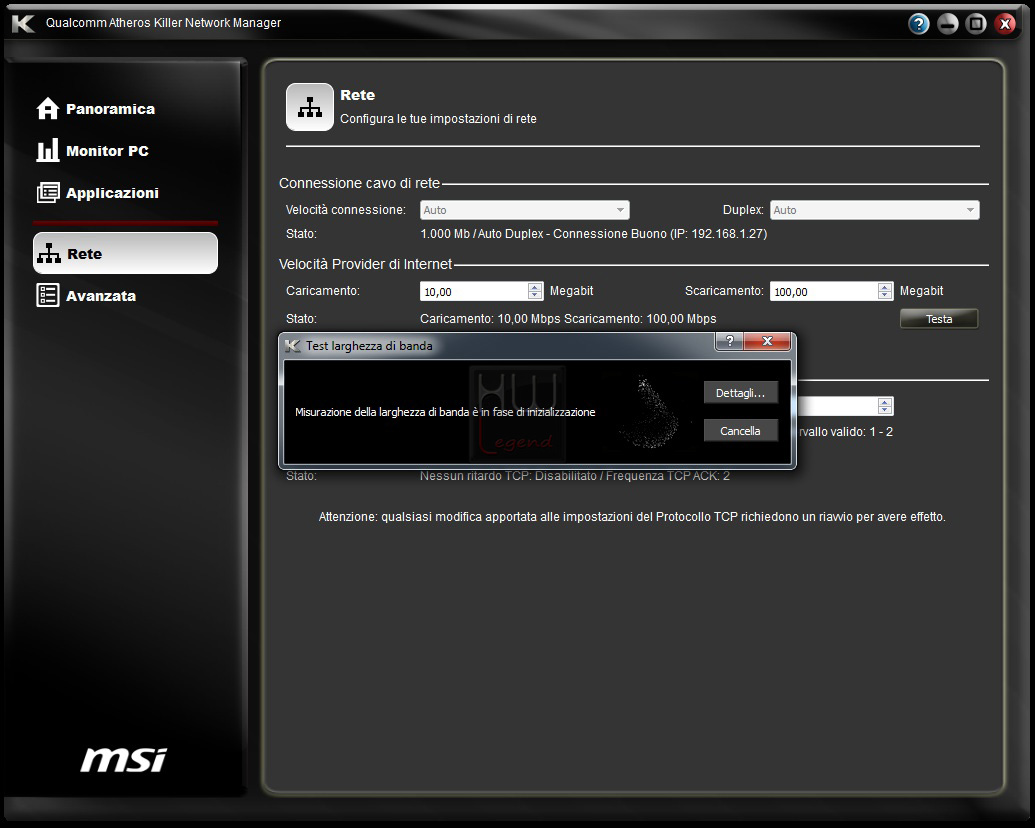Viewport: 1035px width, 828px height.
Task: Close the Test larghezza di banda dialog
Action: coord(767,341)
